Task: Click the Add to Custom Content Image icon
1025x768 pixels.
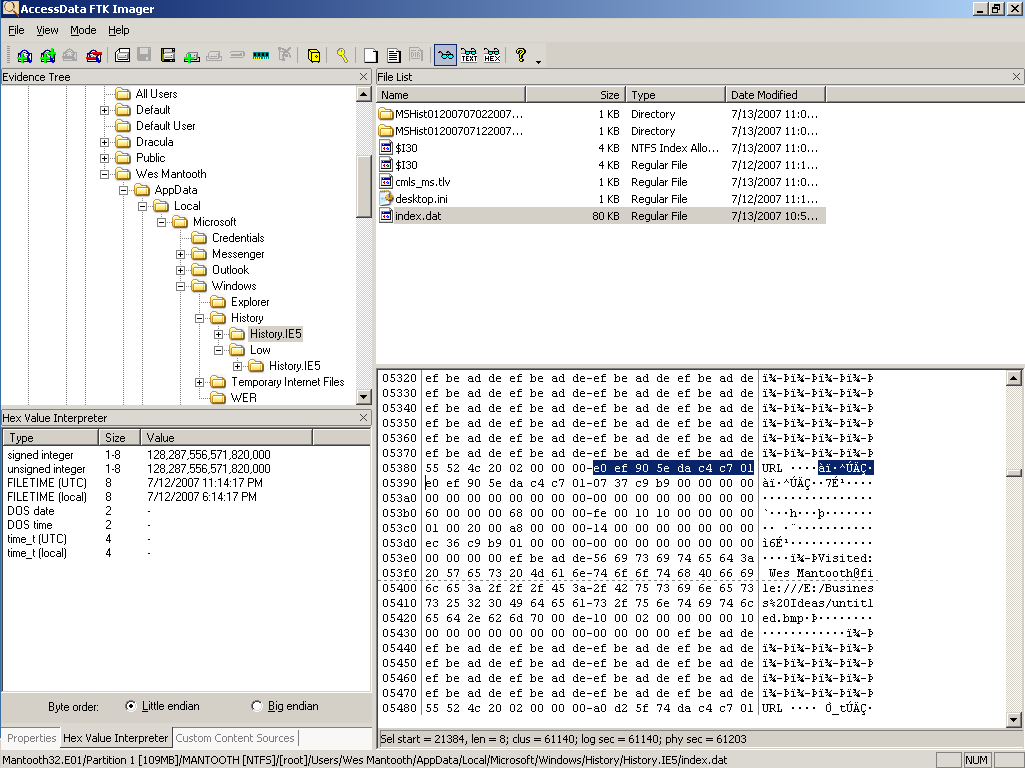Action: click(x=192, y=56)
